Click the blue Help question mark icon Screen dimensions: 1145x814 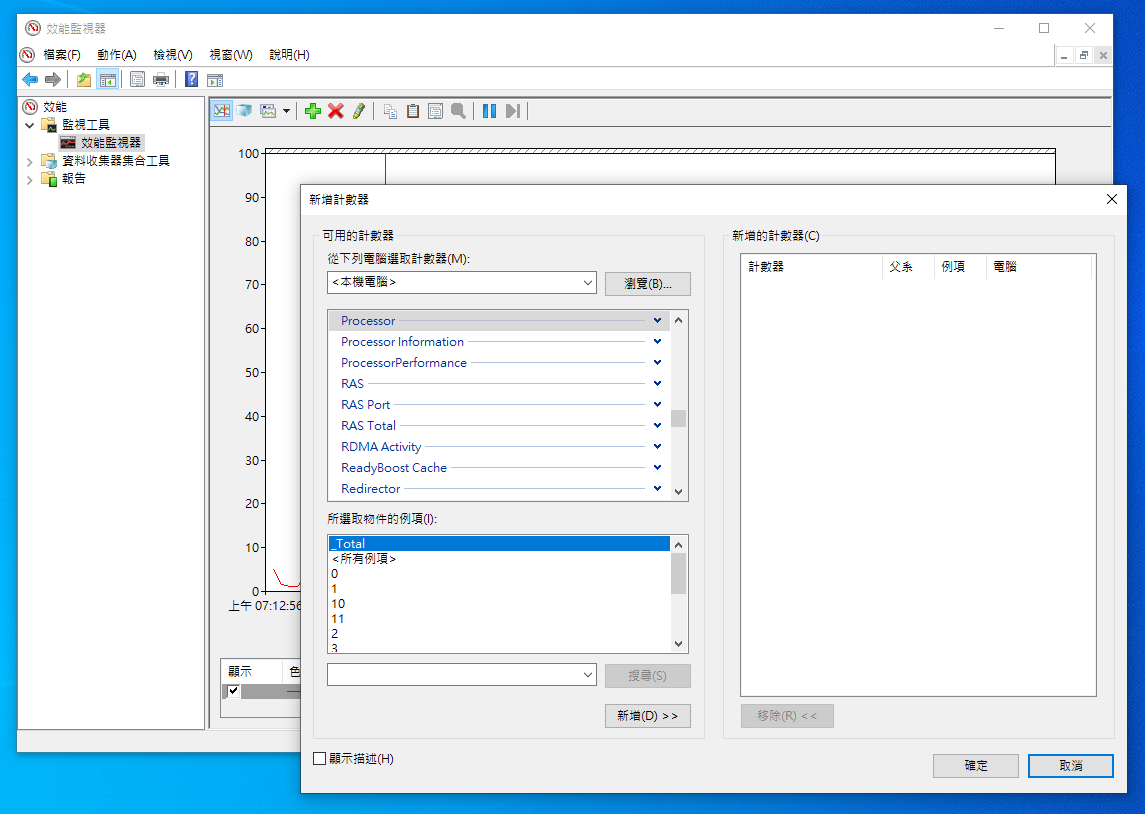[x=191, y=79]
